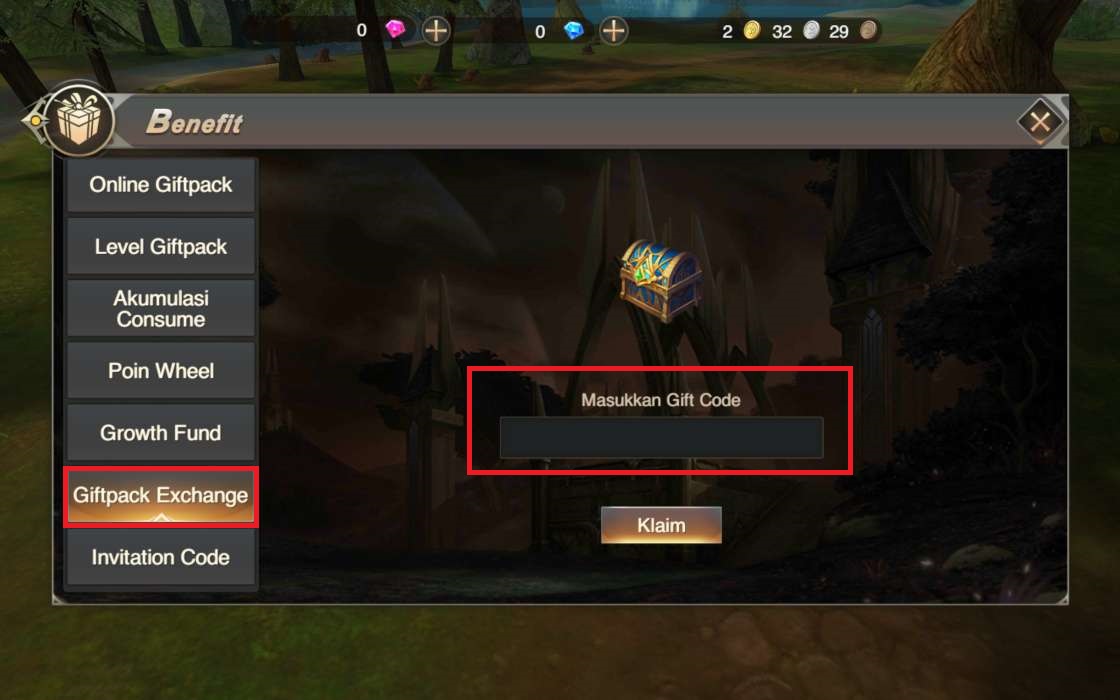Image resolution: width=1120 pixels, height=700 pixels.
Task: Click the silver coin icon
Action: pyautogui.click(x=811, y=30)
